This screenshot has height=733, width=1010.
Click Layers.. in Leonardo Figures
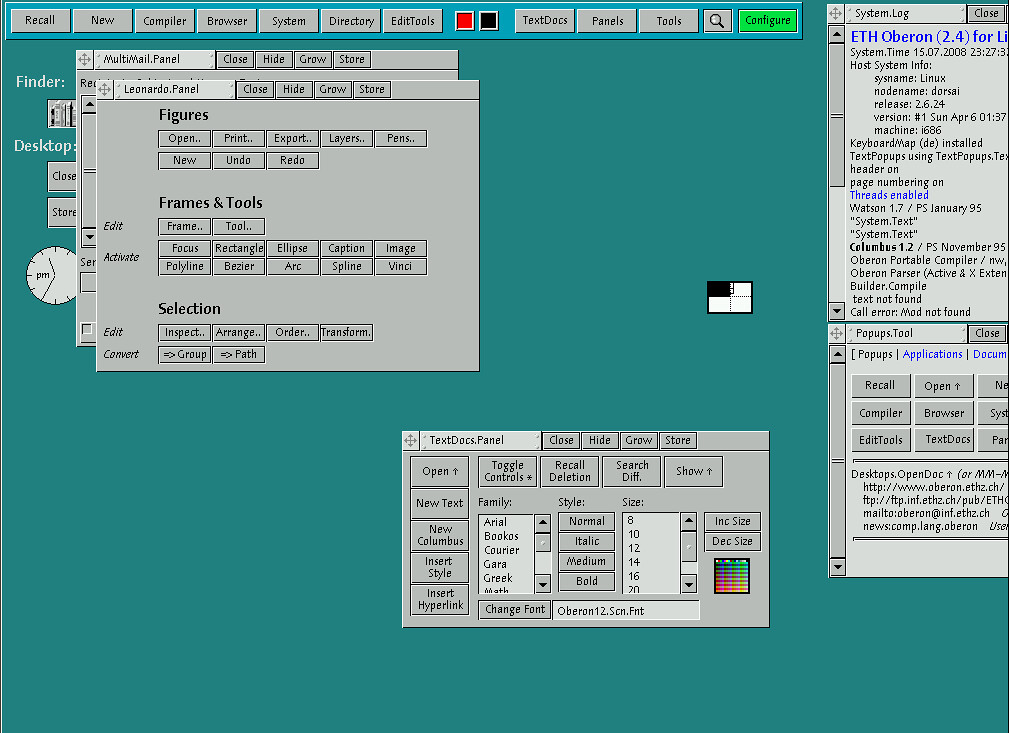[347, 138]
